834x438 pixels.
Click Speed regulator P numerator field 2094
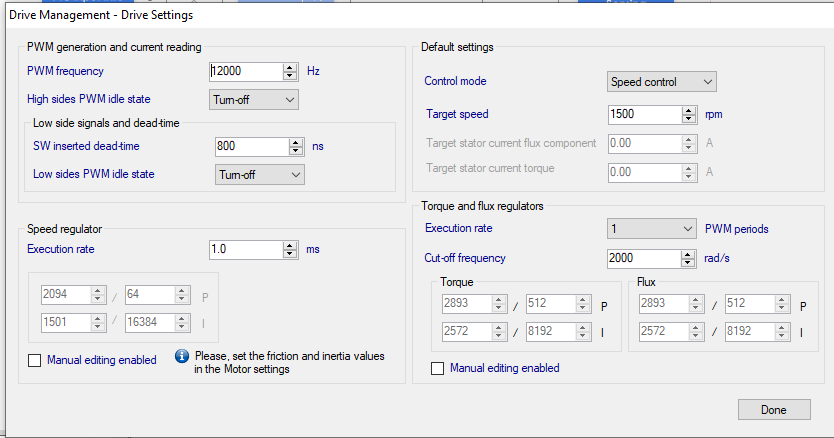[x=66, y=295]
